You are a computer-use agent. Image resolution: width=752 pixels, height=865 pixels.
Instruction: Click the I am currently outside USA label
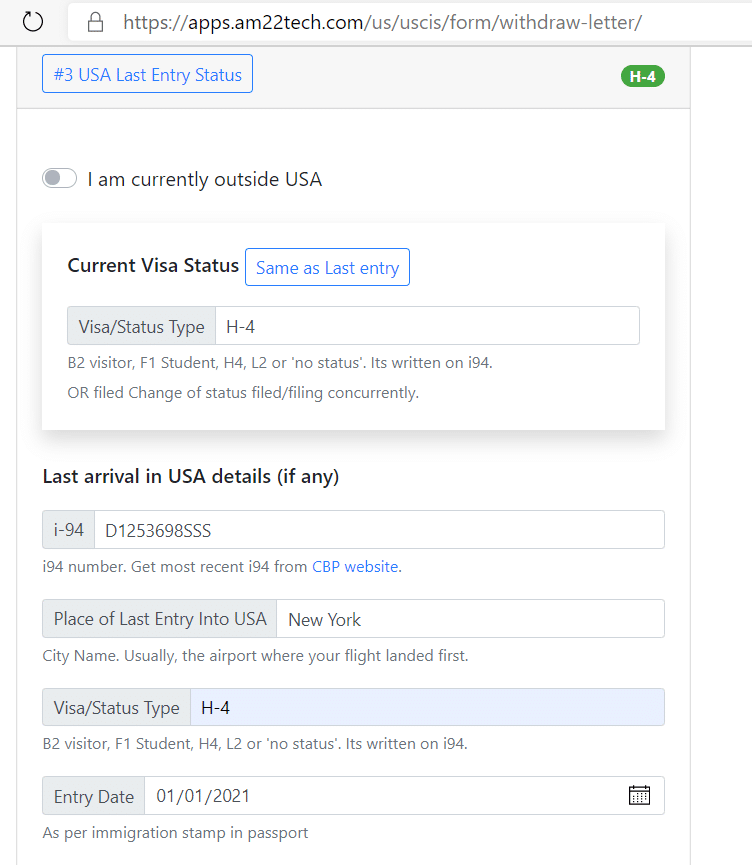tap(204, 179)
